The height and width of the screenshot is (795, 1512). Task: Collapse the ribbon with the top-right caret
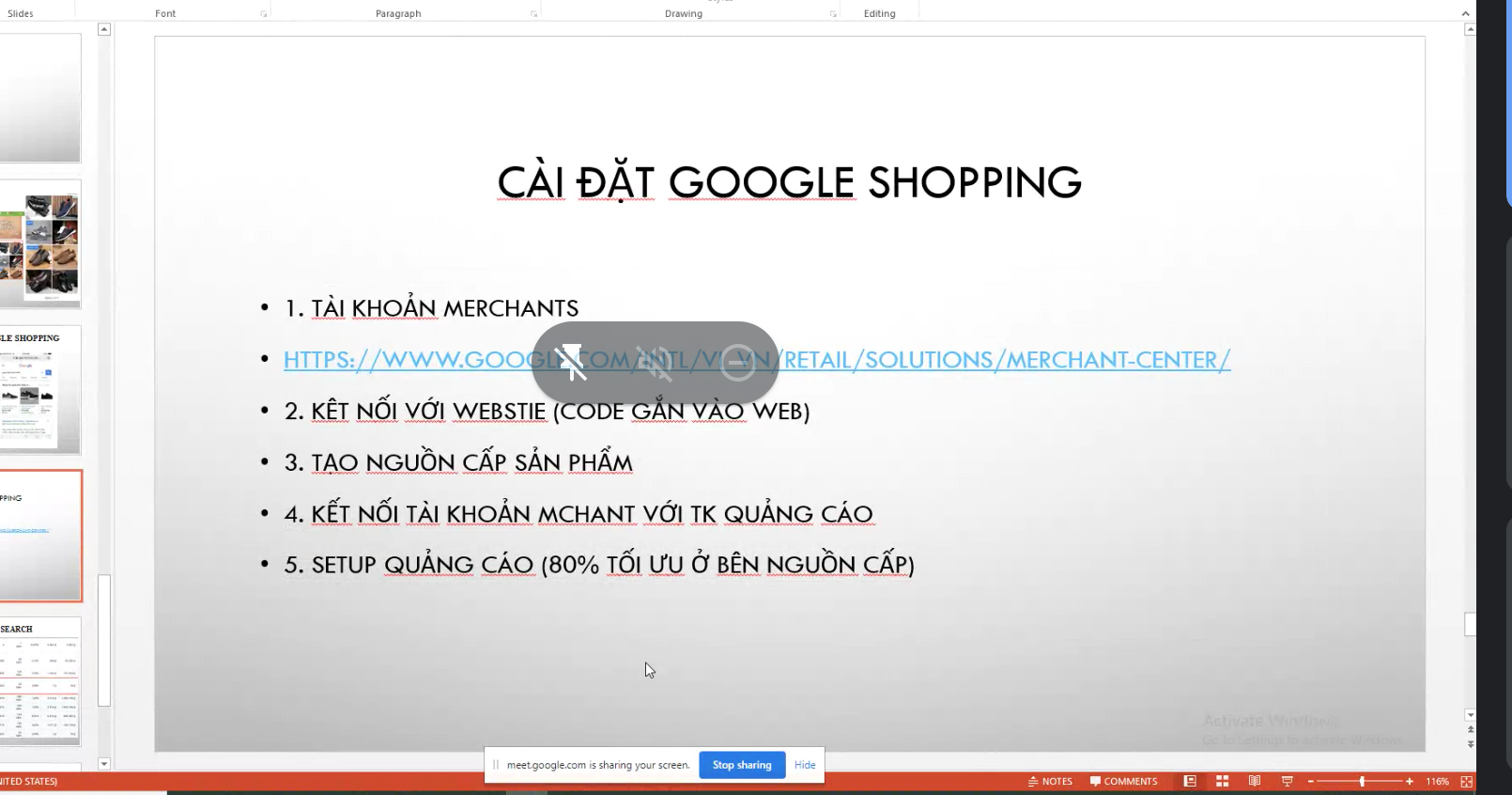tap(1466, 13)
